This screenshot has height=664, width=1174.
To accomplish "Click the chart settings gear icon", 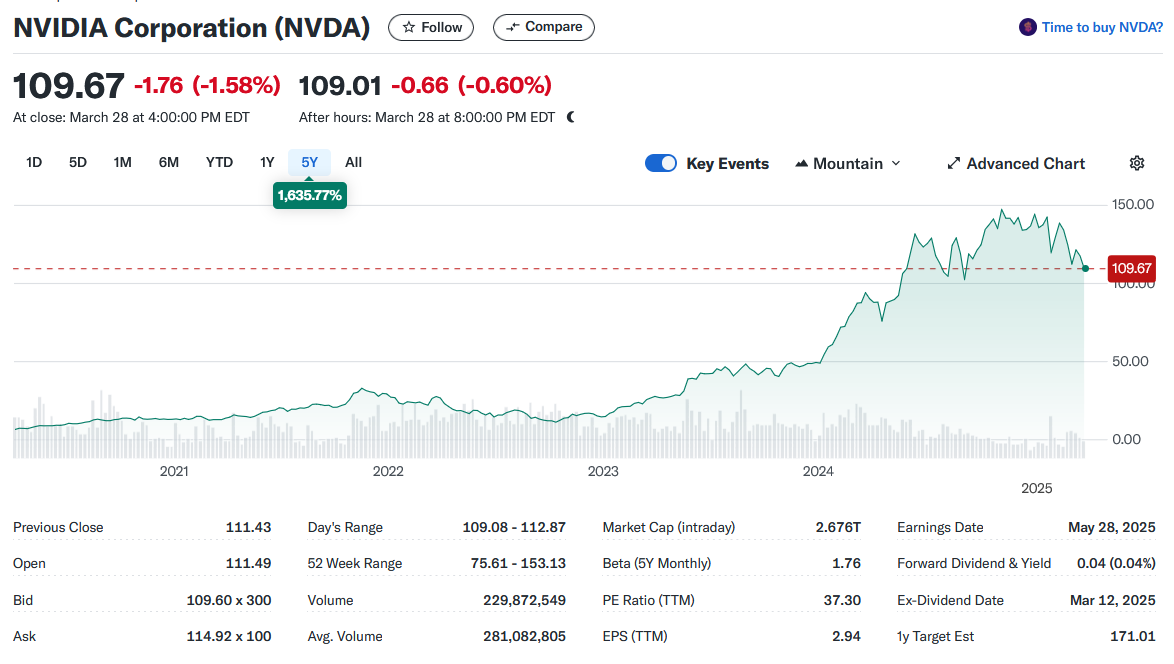I will pos(1137,163).
